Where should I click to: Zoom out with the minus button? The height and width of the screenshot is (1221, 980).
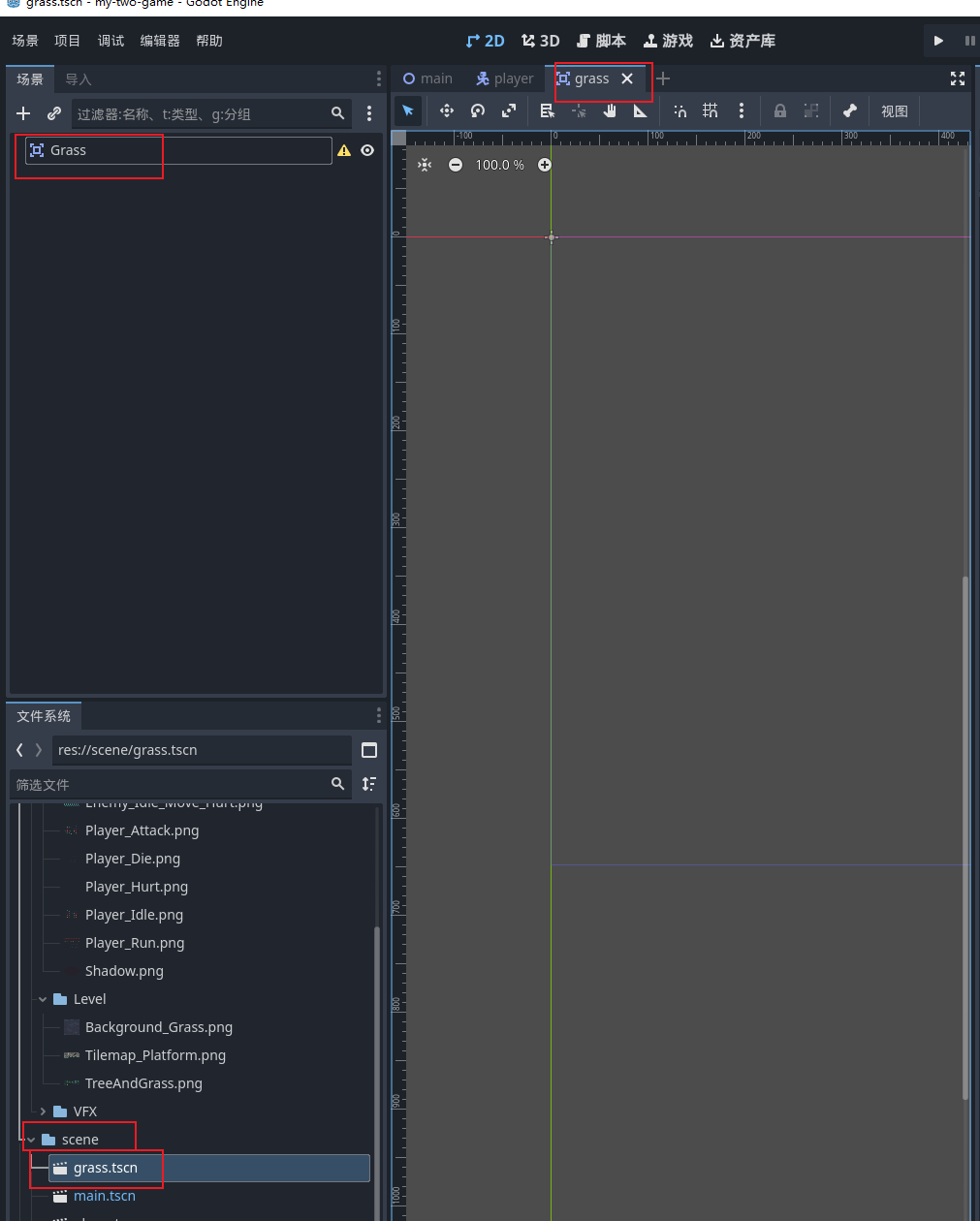tap(456, 165)
